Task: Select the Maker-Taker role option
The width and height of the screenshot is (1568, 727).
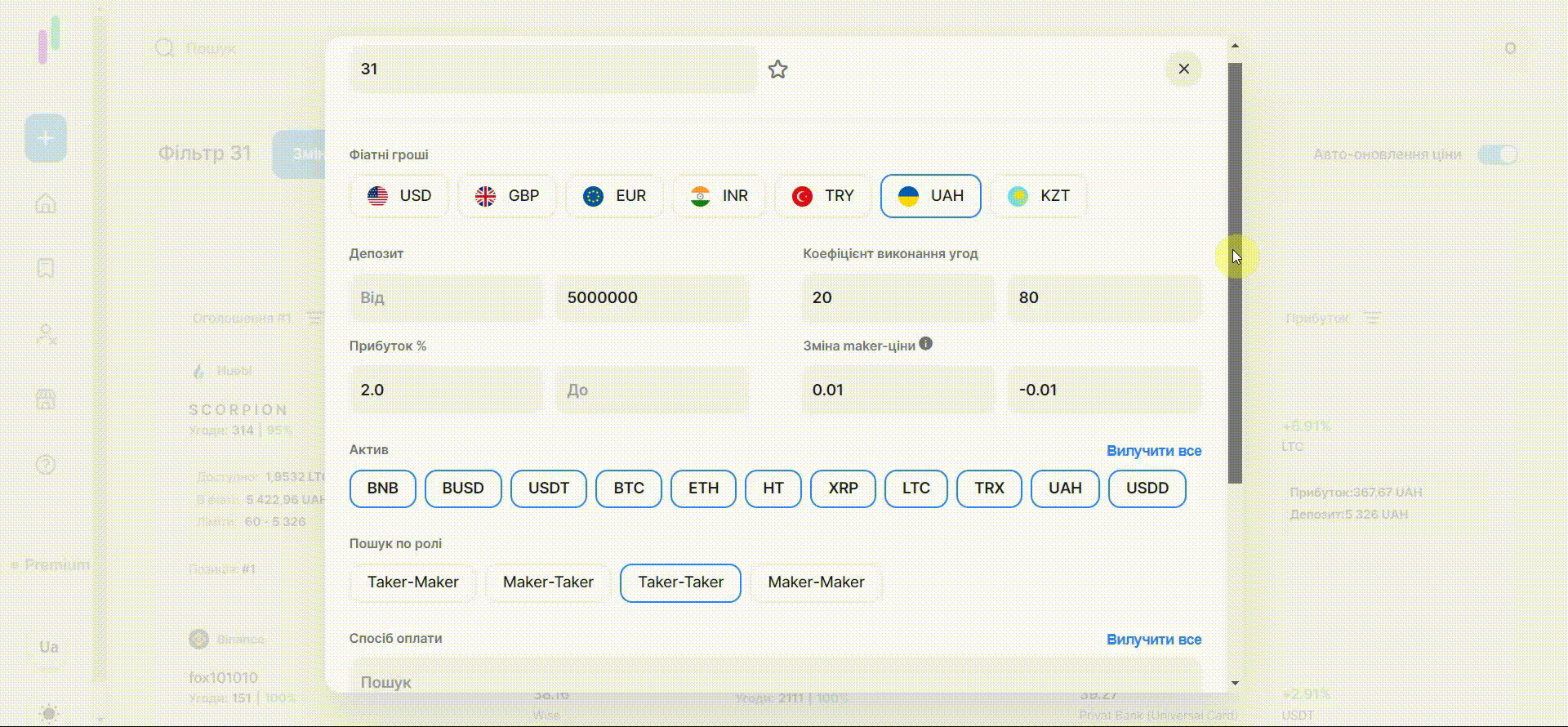Action: [x=548, y=582]
